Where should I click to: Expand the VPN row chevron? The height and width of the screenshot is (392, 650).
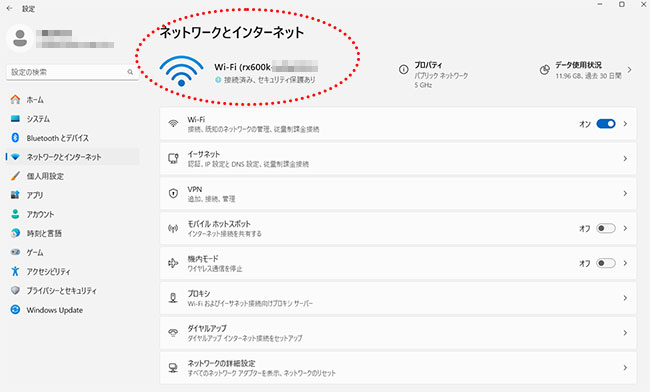click(625, 193)
